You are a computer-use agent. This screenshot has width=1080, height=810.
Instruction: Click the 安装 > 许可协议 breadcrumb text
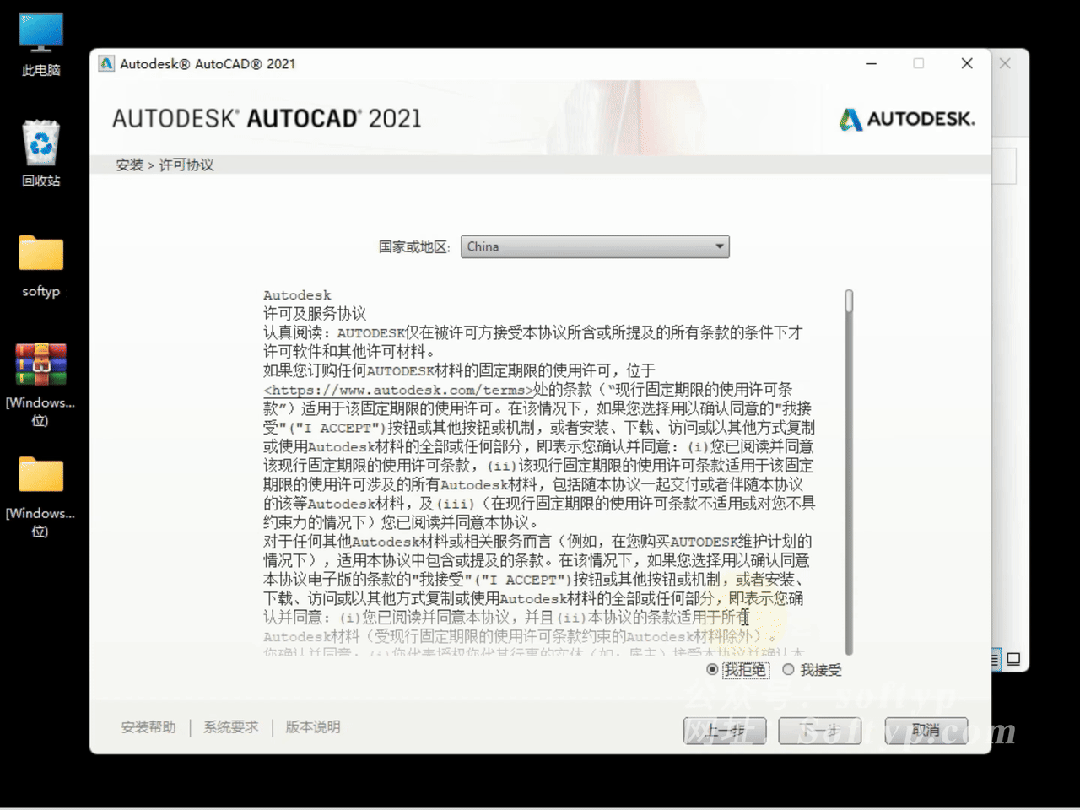[165, 165]
